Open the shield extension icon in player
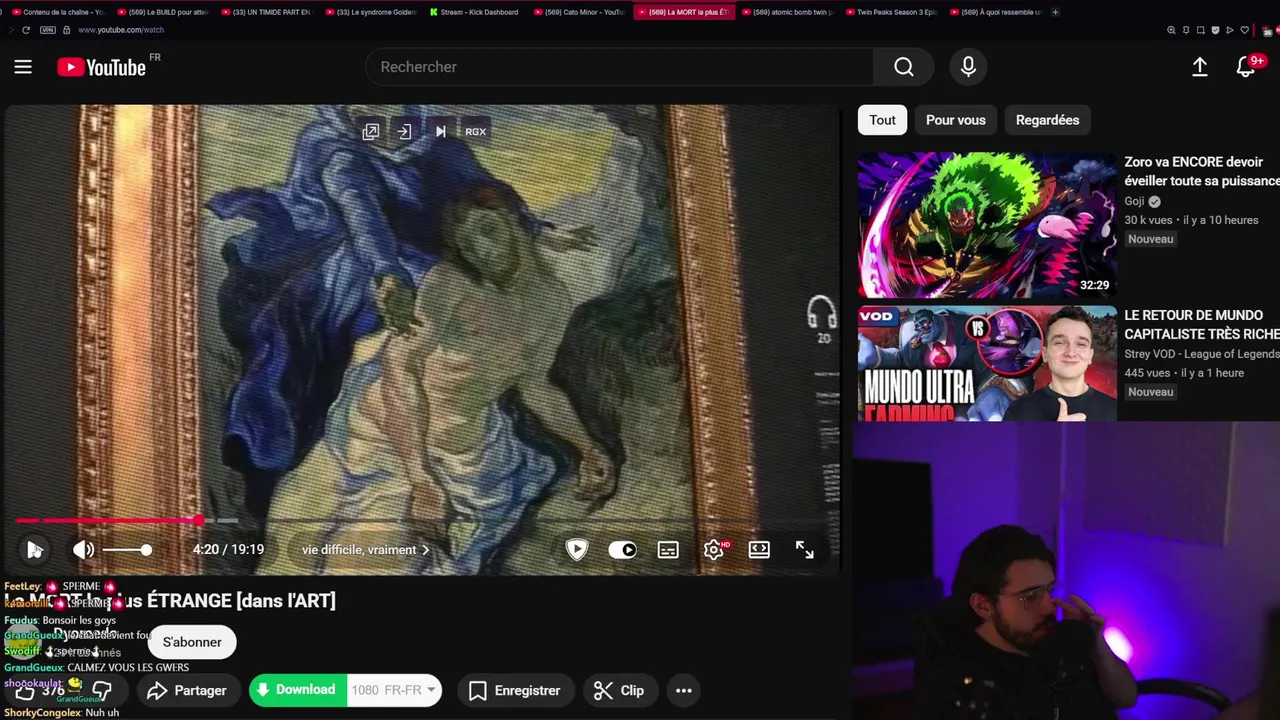The width and height of the screenshot is (1280, 720). coord(577,549)
